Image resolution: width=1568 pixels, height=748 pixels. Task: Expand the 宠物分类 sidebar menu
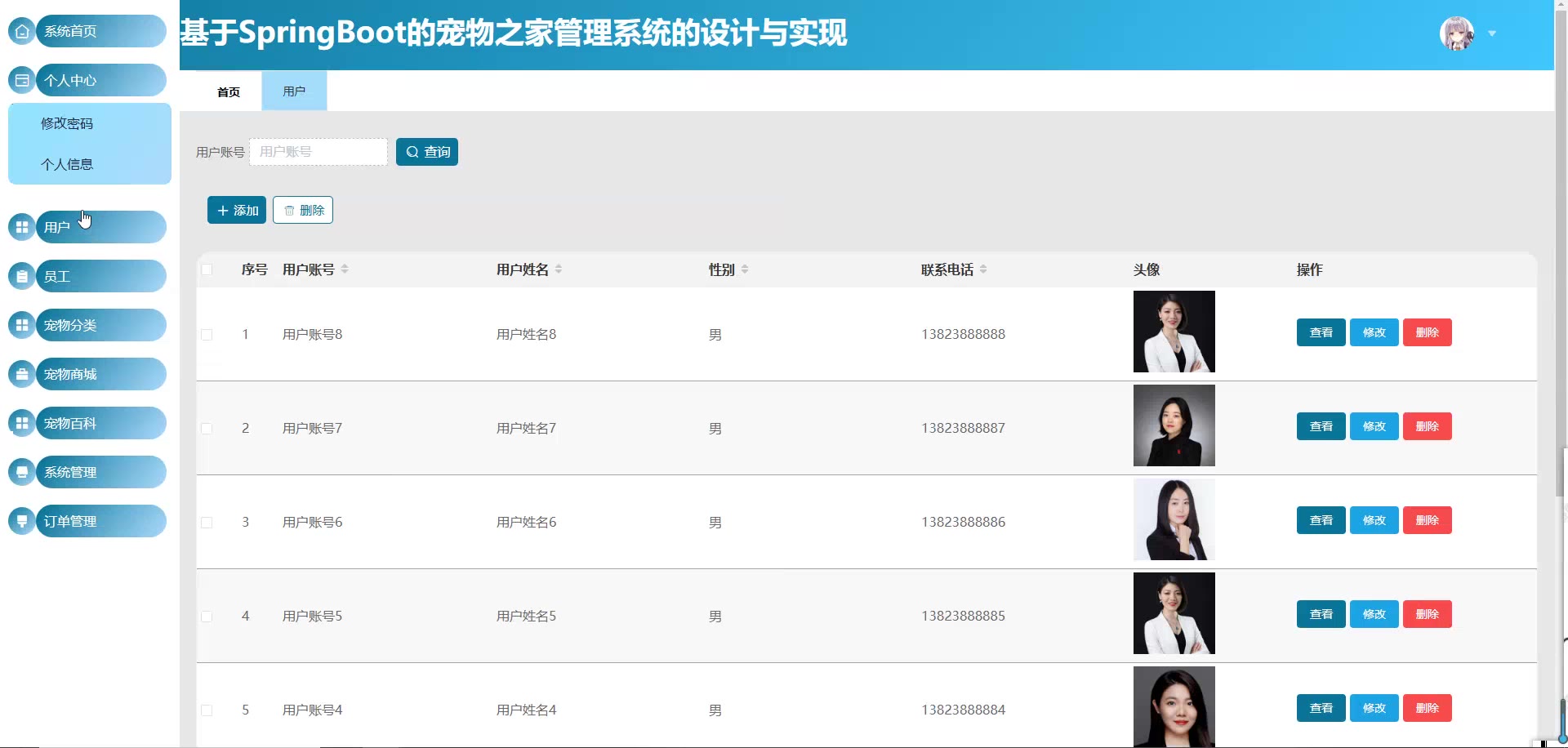pos(101,325)
